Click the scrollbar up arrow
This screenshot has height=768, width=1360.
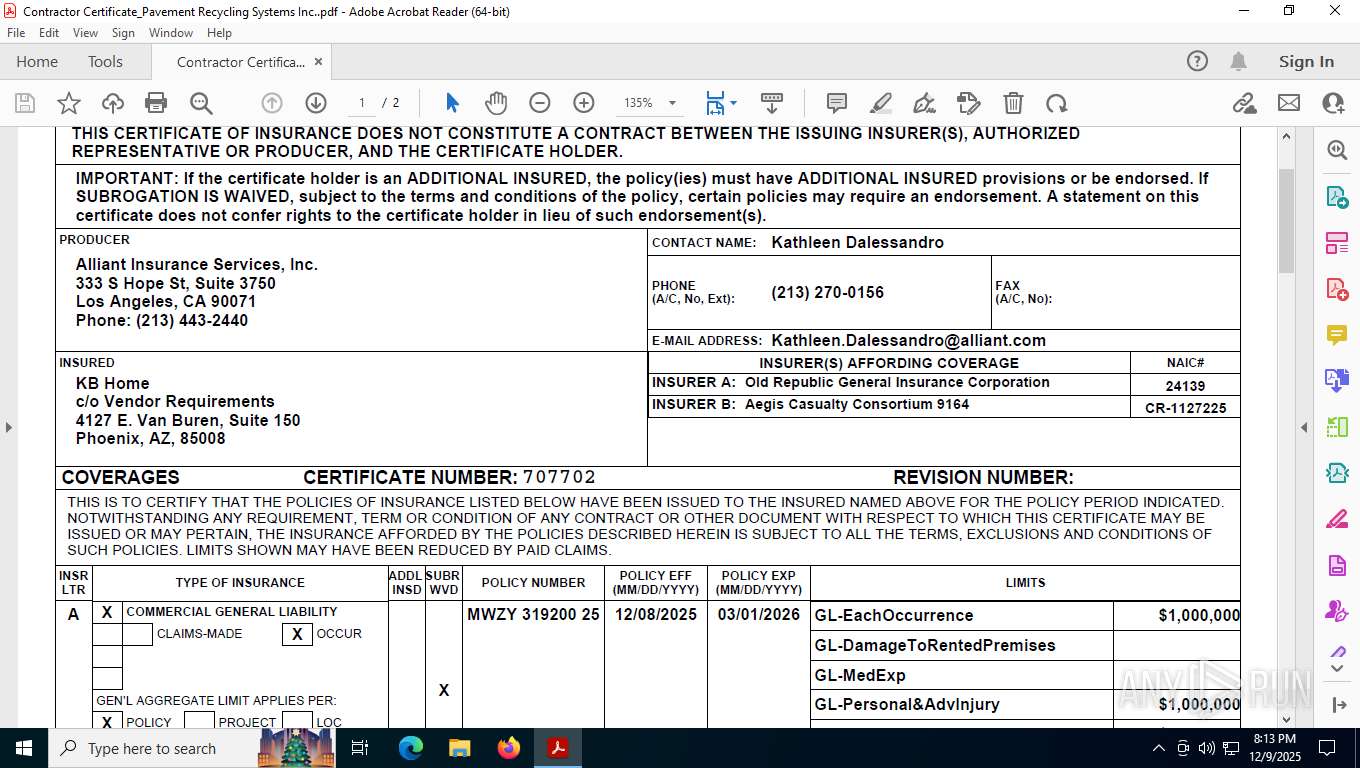coord(1286,137)
